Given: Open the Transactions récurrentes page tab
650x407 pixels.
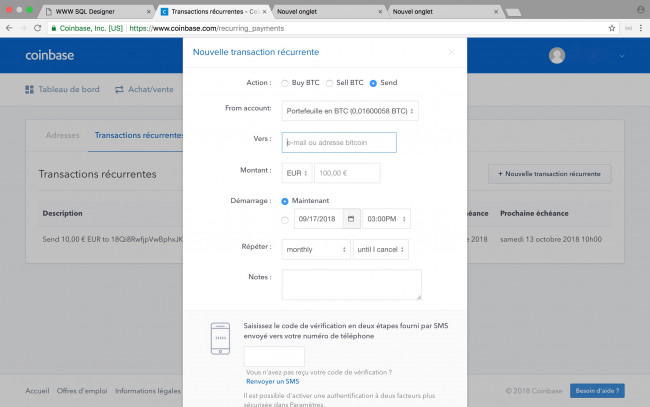Looking at the screenshot, I should [138, 135].
